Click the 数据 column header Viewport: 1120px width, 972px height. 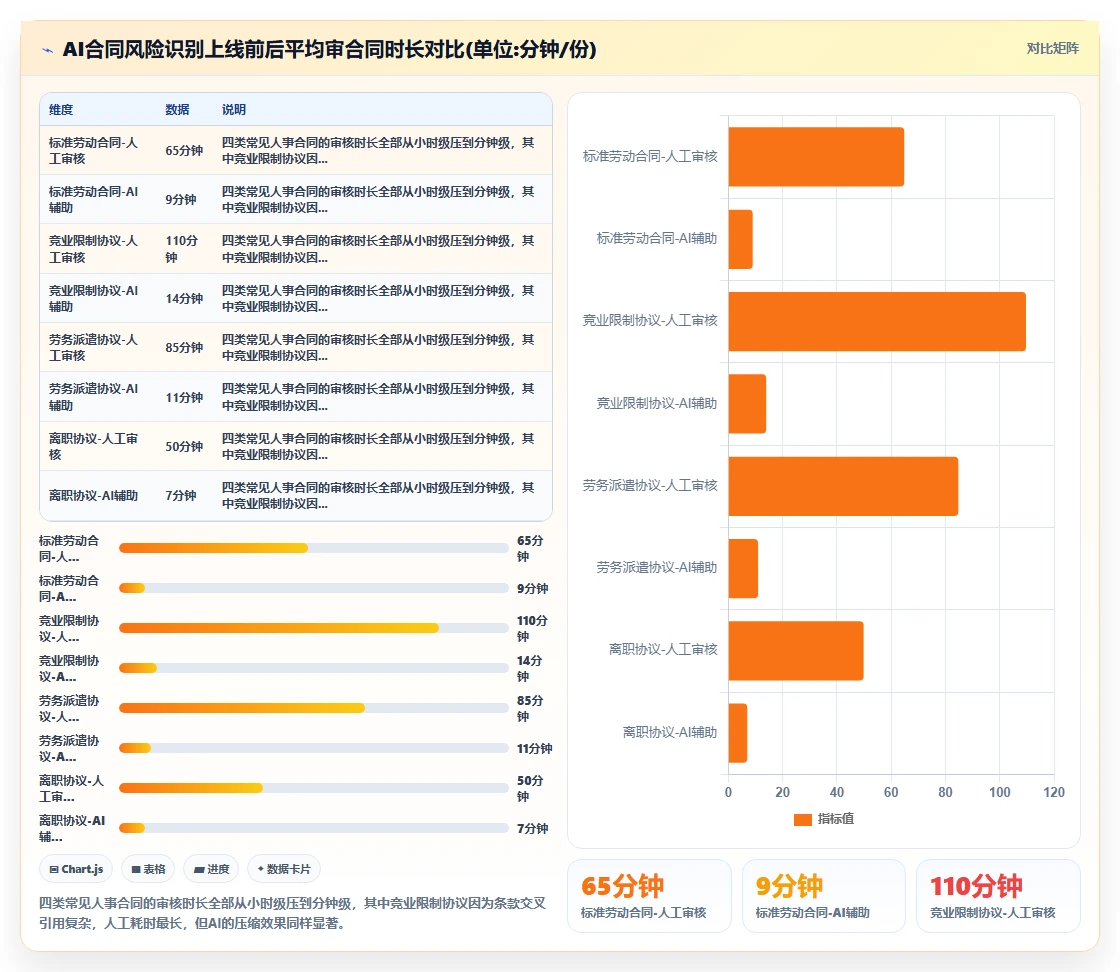point(177,110)
